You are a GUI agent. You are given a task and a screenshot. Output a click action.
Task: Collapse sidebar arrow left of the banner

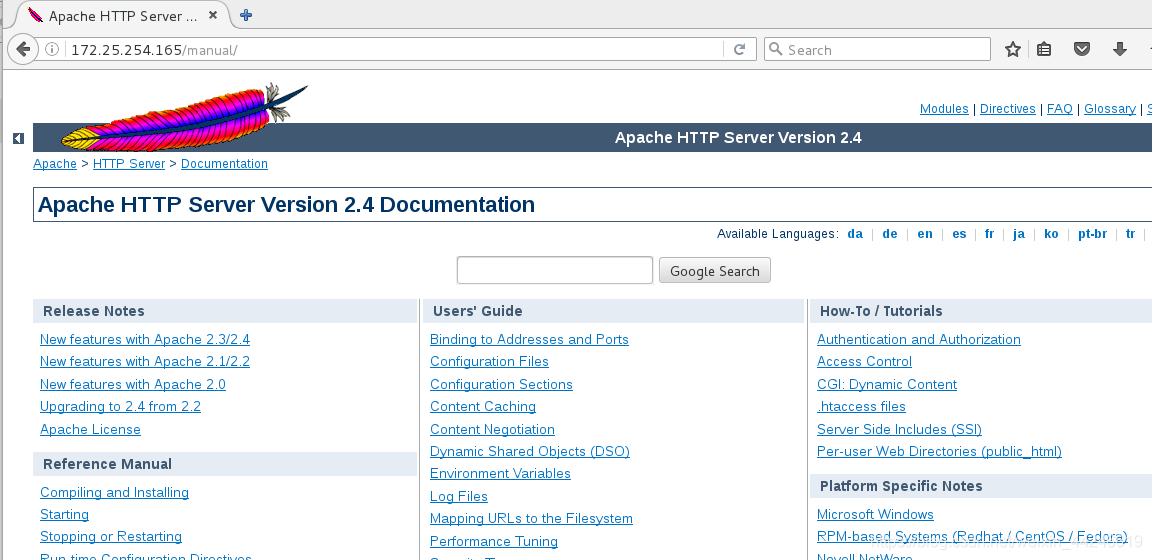18,138
